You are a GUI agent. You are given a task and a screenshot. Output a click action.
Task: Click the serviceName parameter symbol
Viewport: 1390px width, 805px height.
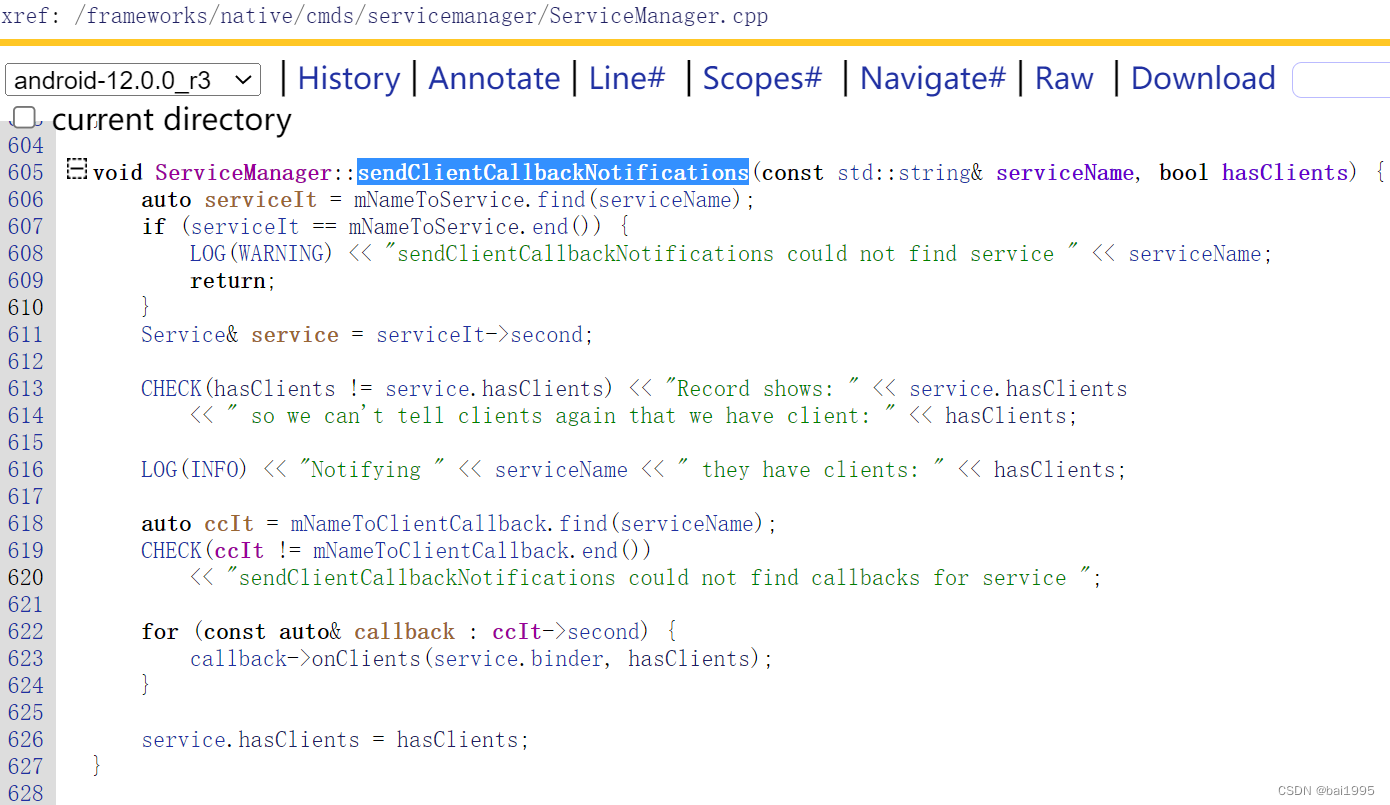1063,172
